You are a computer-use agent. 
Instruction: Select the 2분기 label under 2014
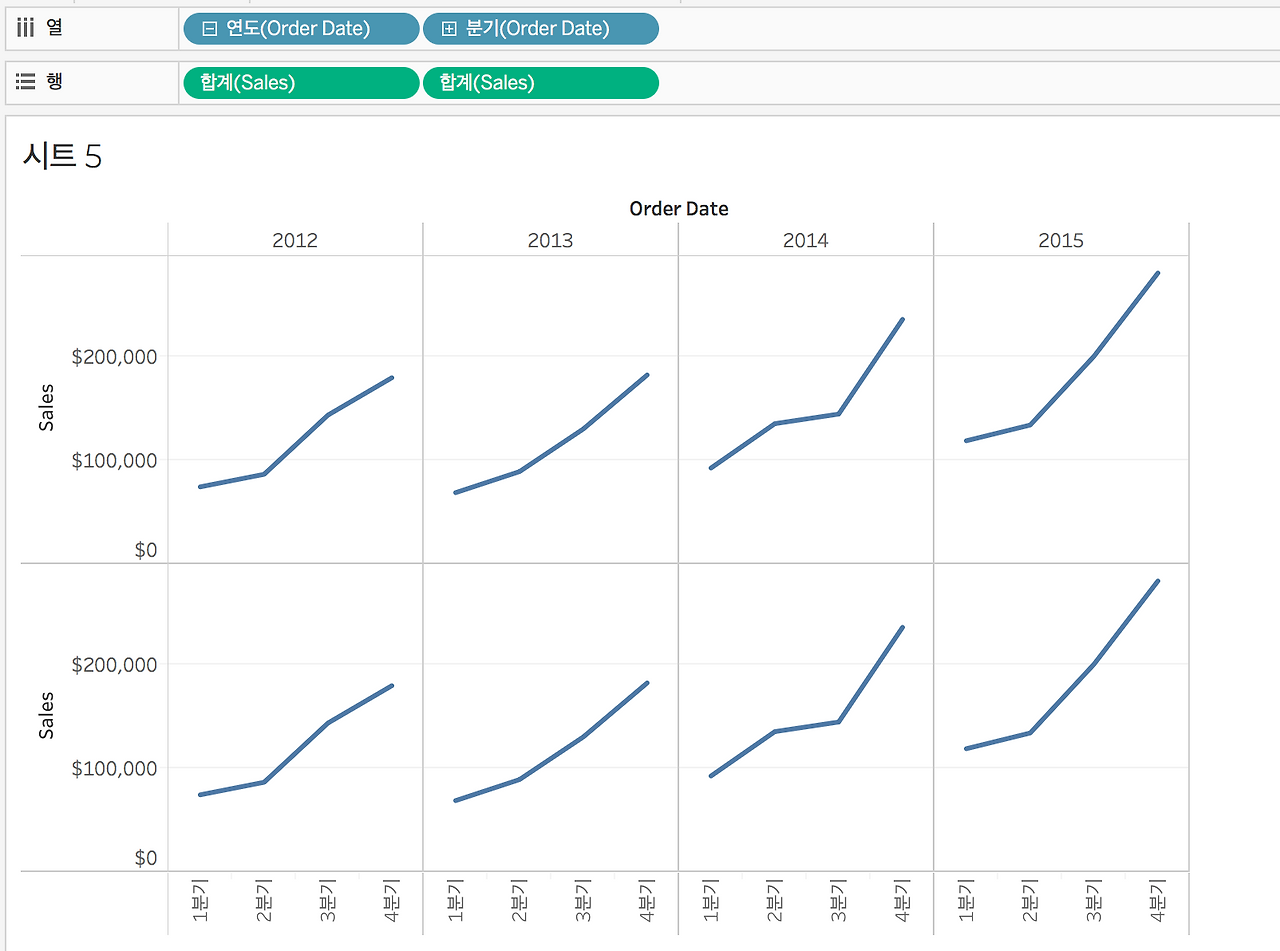774,900
